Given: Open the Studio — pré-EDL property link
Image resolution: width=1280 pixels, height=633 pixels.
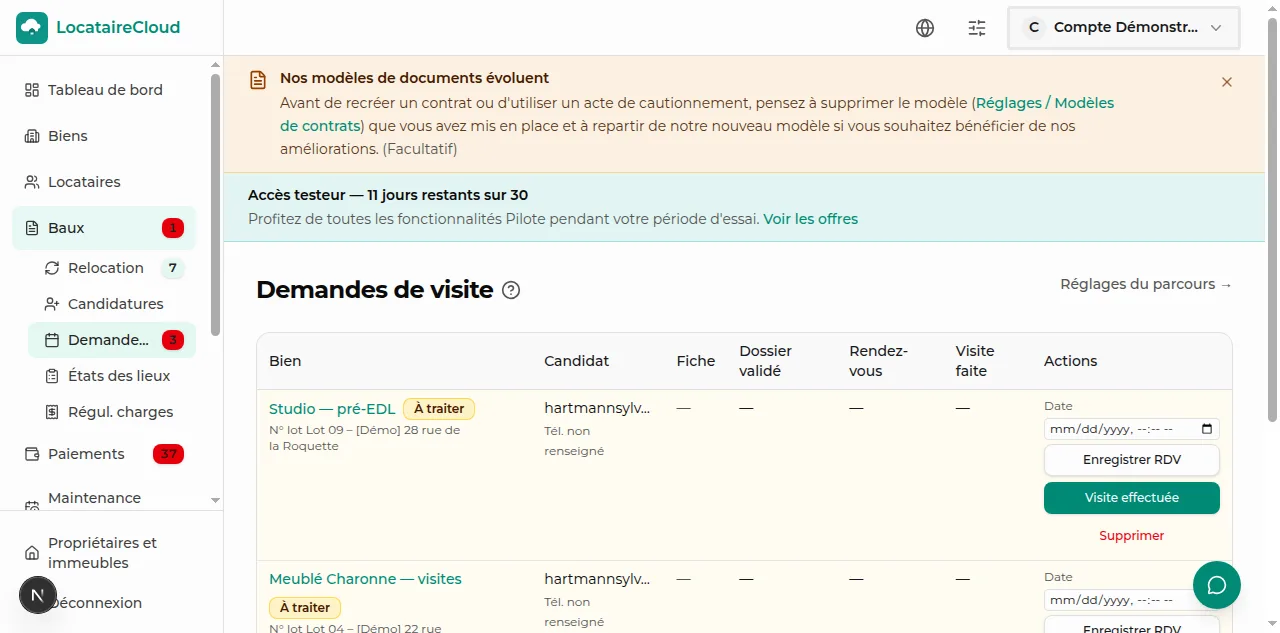Looking at the screenshot, I should point(332,409).
